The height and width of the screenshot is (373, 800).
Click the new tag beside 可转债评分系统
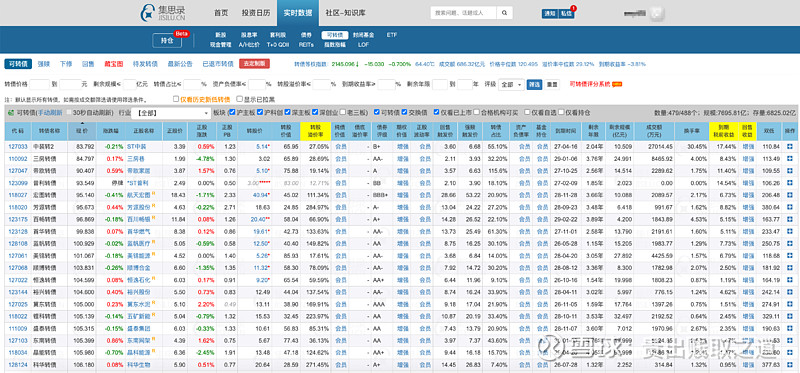(x=616, y=84)
